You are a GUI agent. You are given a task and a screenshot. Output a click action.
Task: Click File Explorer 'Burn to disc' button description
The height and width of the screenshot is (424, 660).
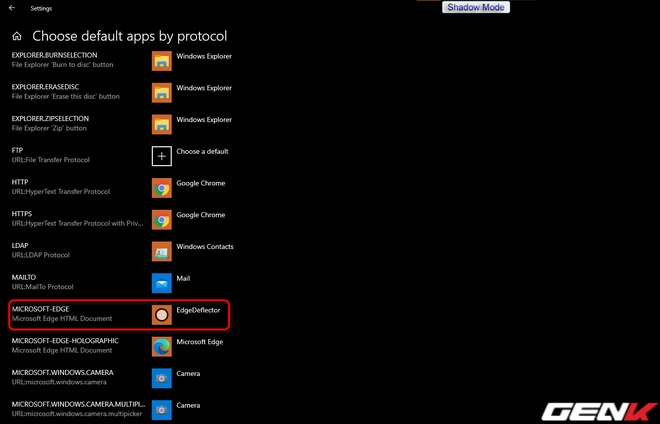(x=63, y=64)
